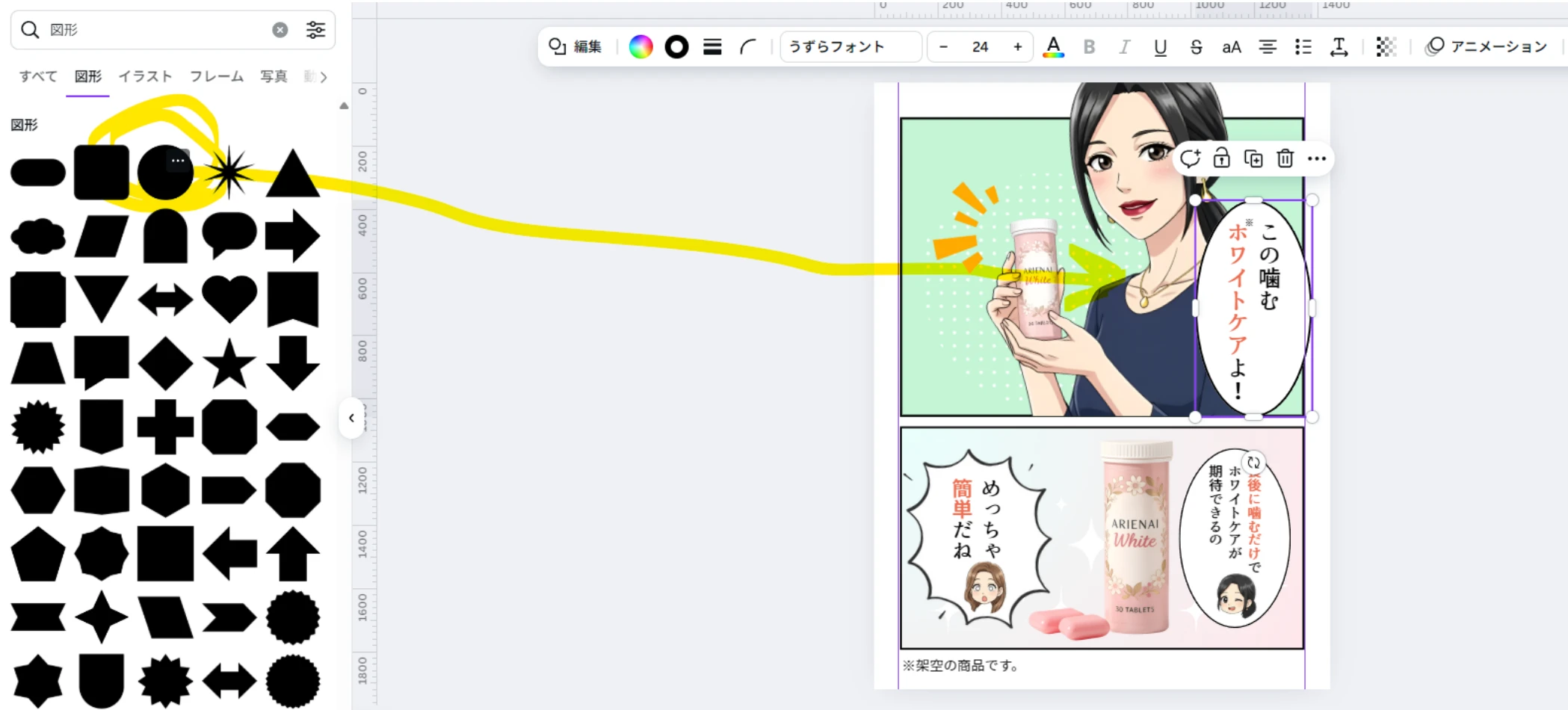The width and height of the screenshot is (1568, 710).
Task: Expand more category tabs with chevron
Action: coord(324,77)
